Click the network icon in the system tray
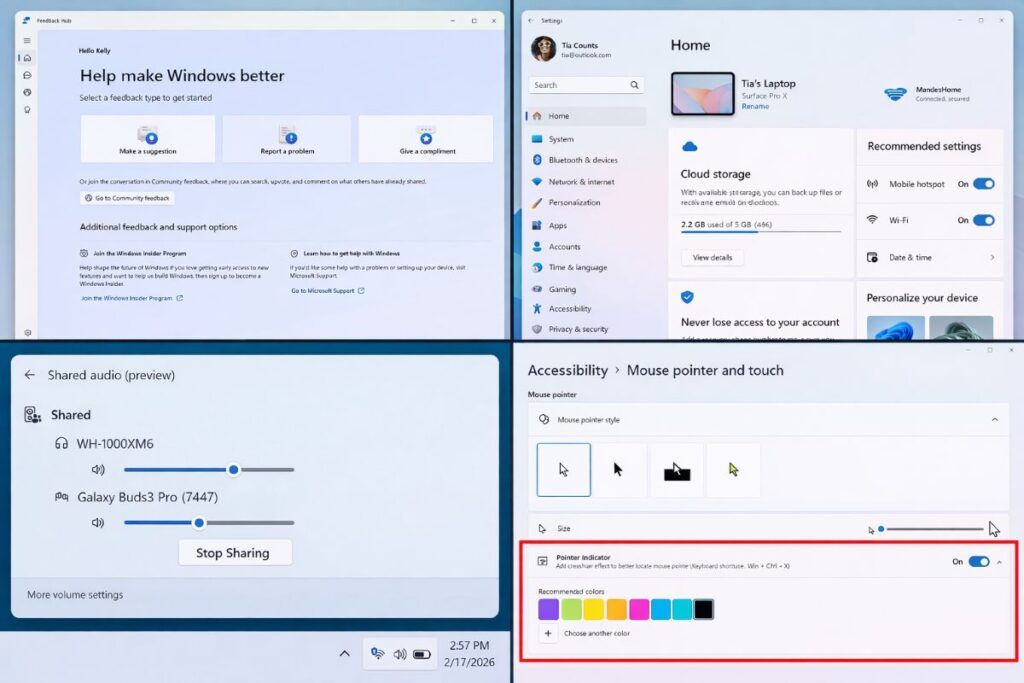The width and height of the screenshot is (1024, 683). tap(377, 653)
